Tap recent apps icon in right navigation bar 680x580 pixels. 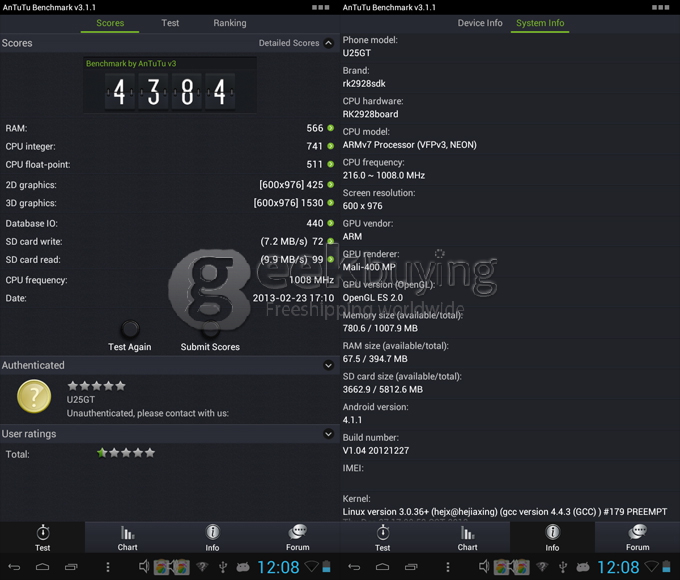411,567
